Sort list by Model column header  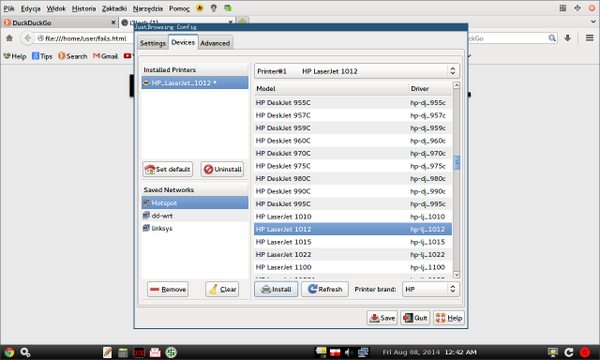pos(331,88)
